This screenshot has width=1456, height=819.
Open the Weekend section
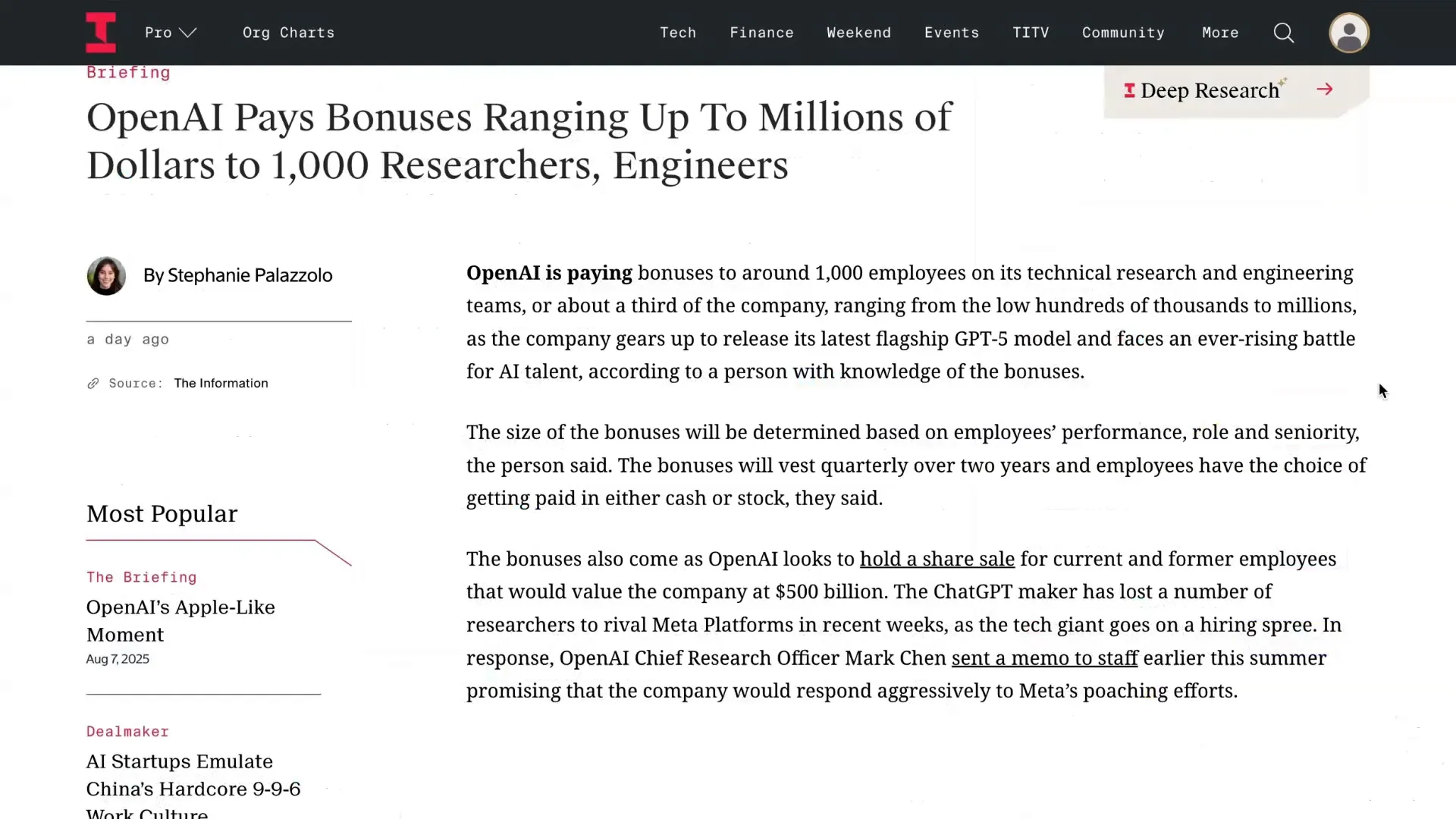point(858,33)
